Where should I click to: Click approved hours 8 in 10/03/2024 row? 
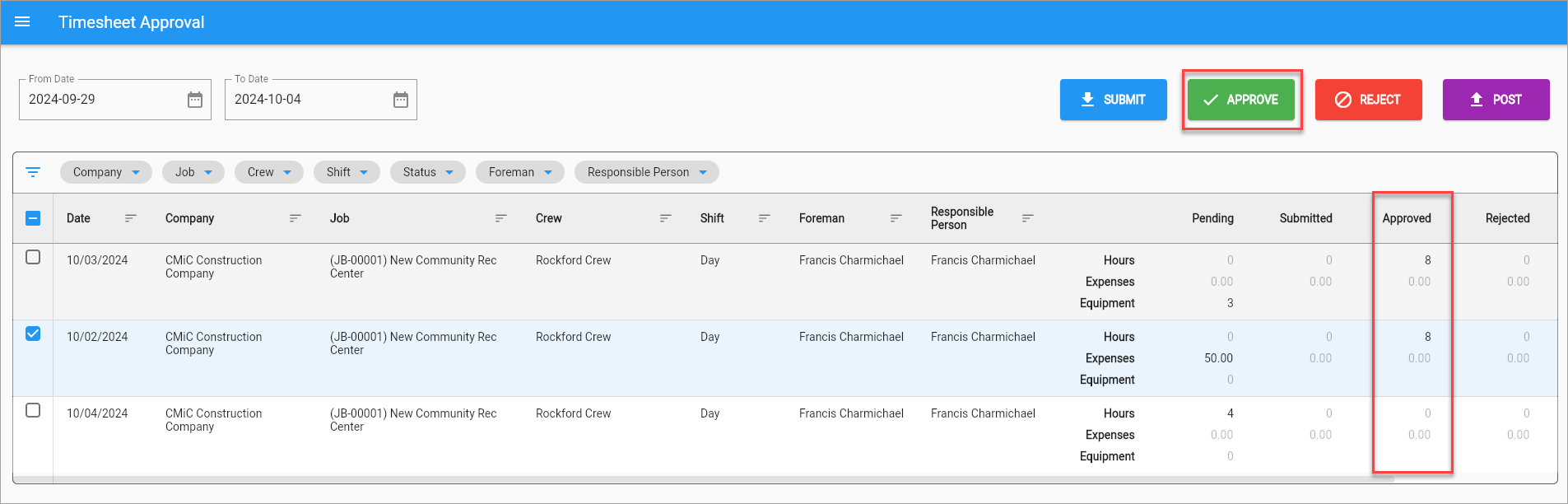pos(1427,260)
